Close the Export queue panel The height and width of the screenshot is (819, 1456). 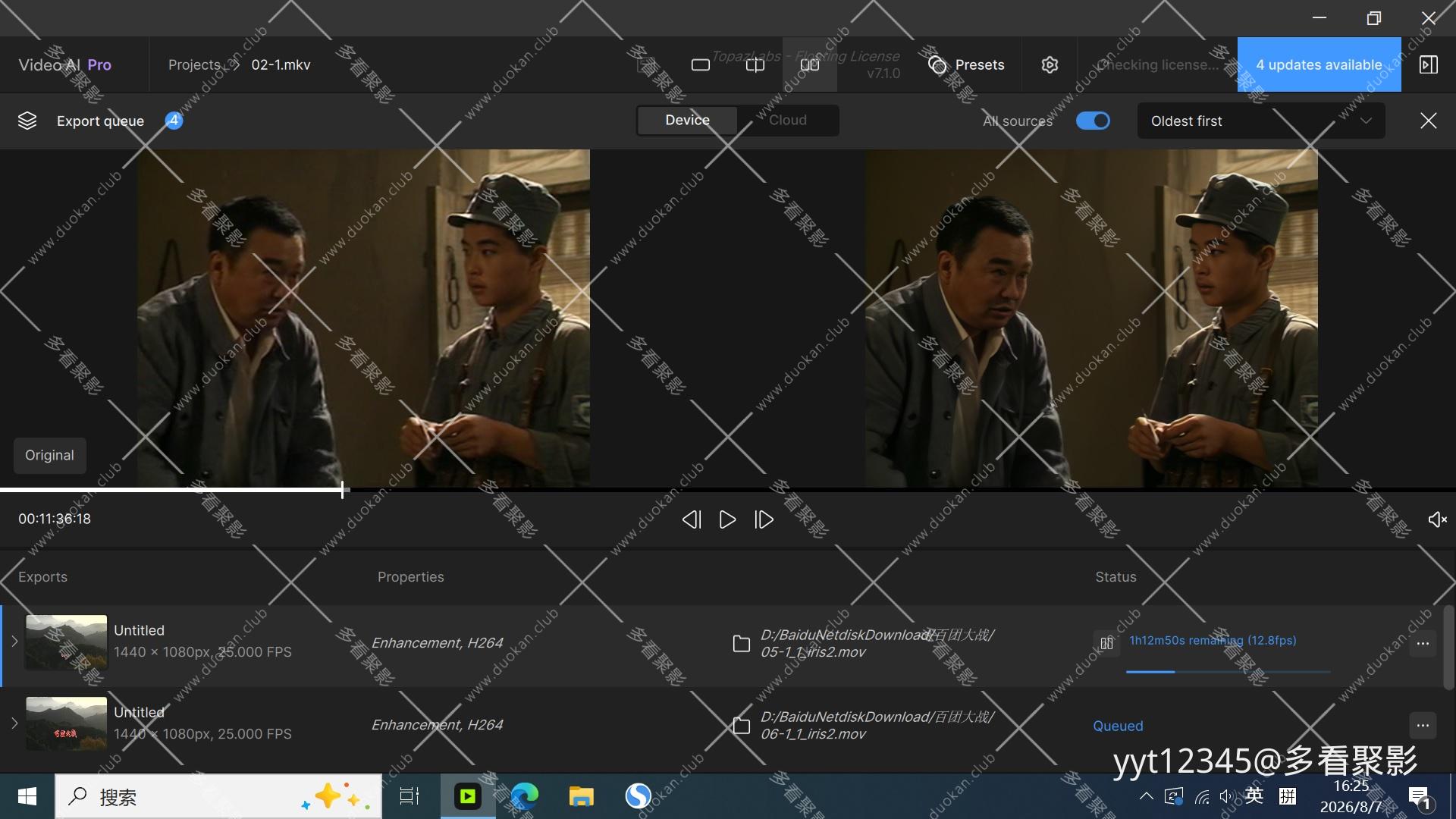click(1429, 121)
